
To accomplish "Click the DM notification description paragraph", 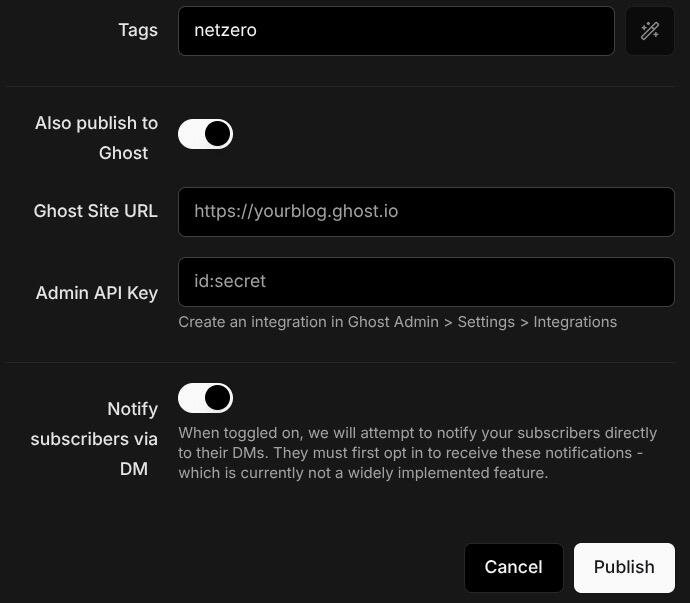I will coord(417,453).
